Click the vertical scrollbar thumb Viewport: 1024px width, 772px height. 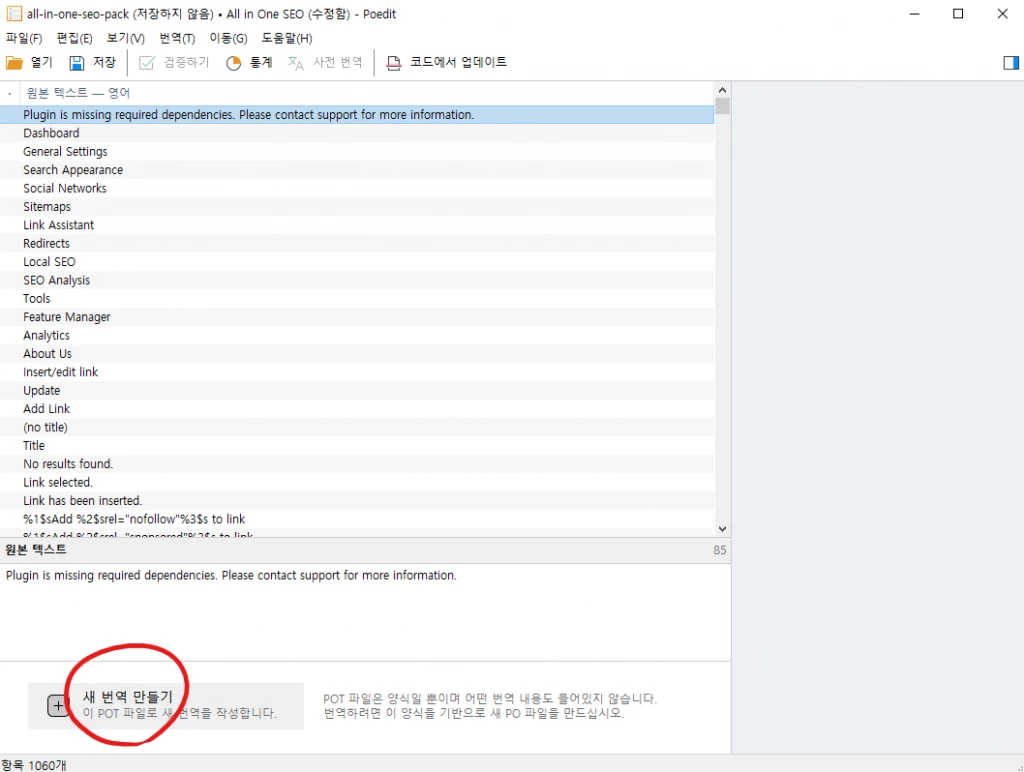point(722,106)
